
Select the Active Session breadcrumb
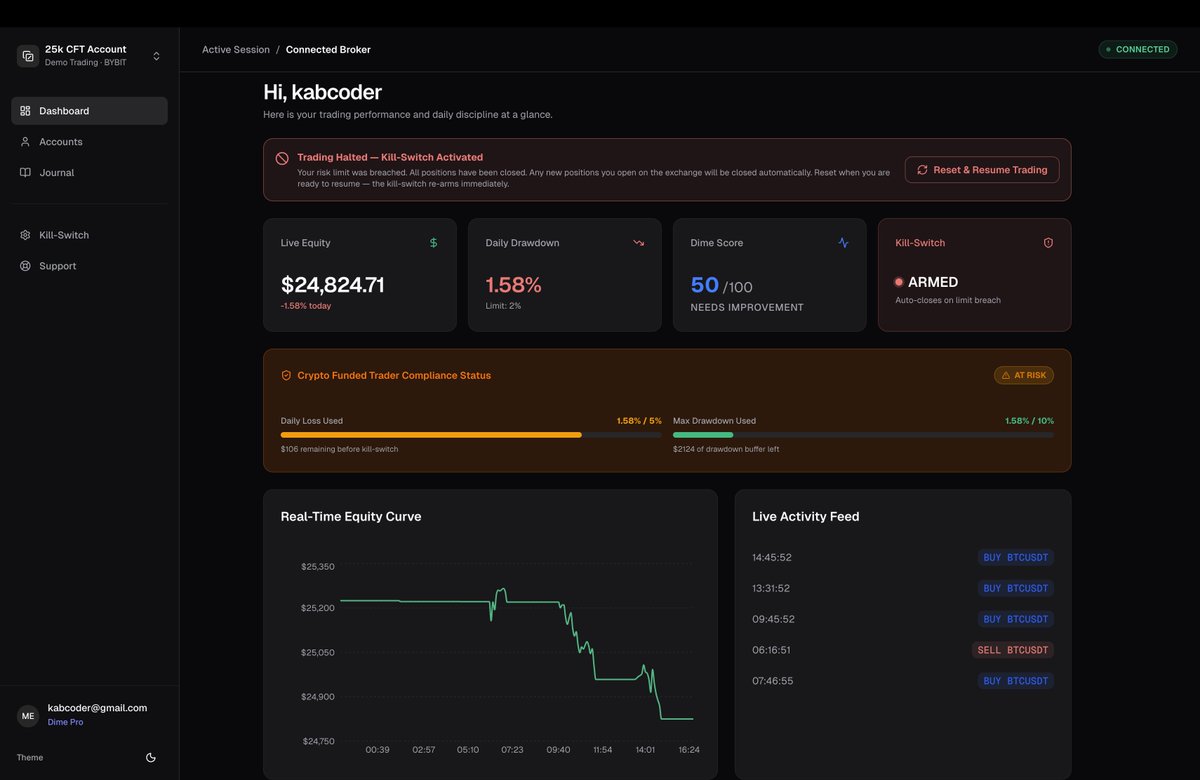tap(236, 50)
